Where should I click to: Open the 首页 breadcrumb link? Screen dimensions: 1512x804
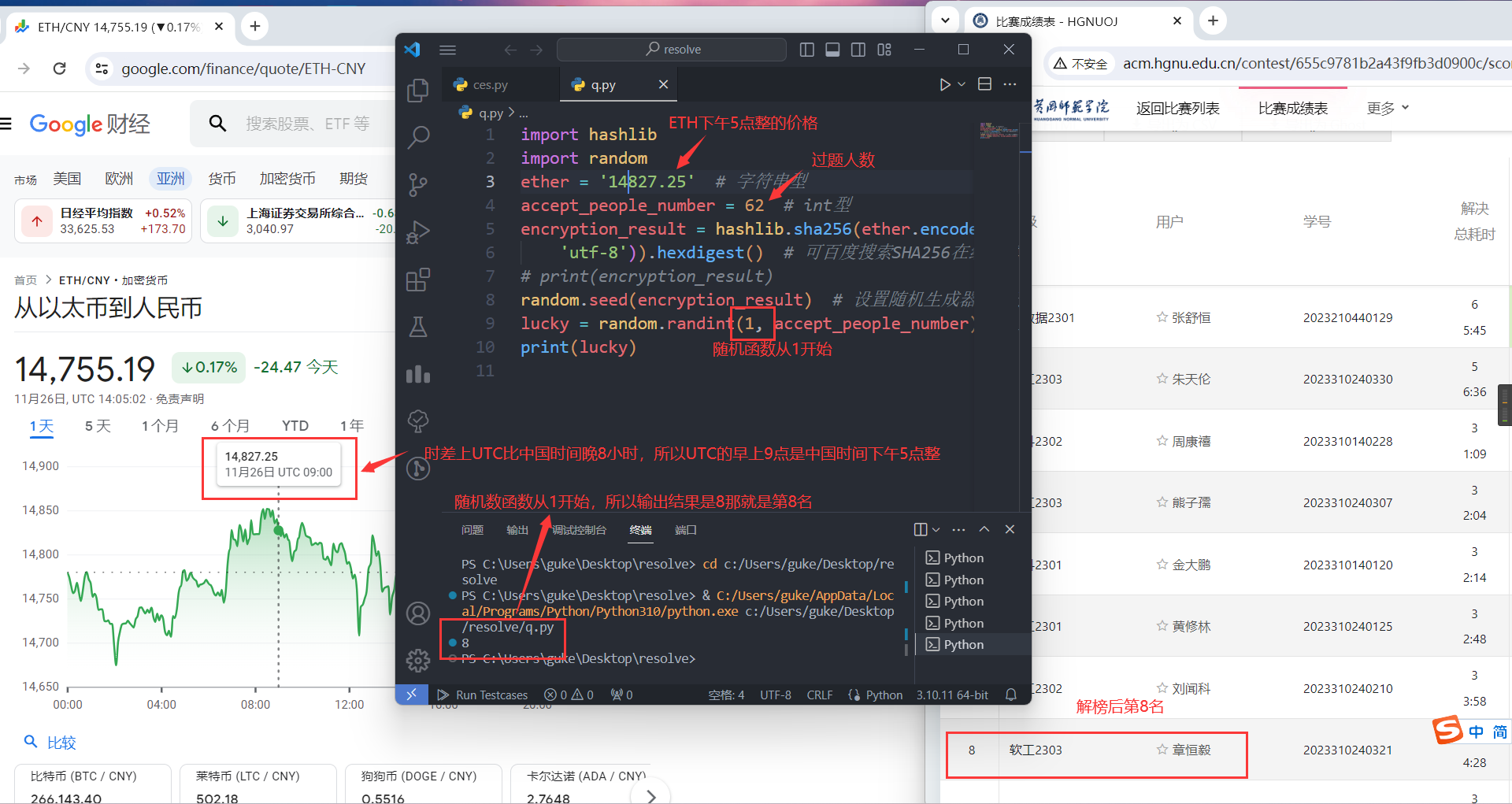(x=25, y=280)
